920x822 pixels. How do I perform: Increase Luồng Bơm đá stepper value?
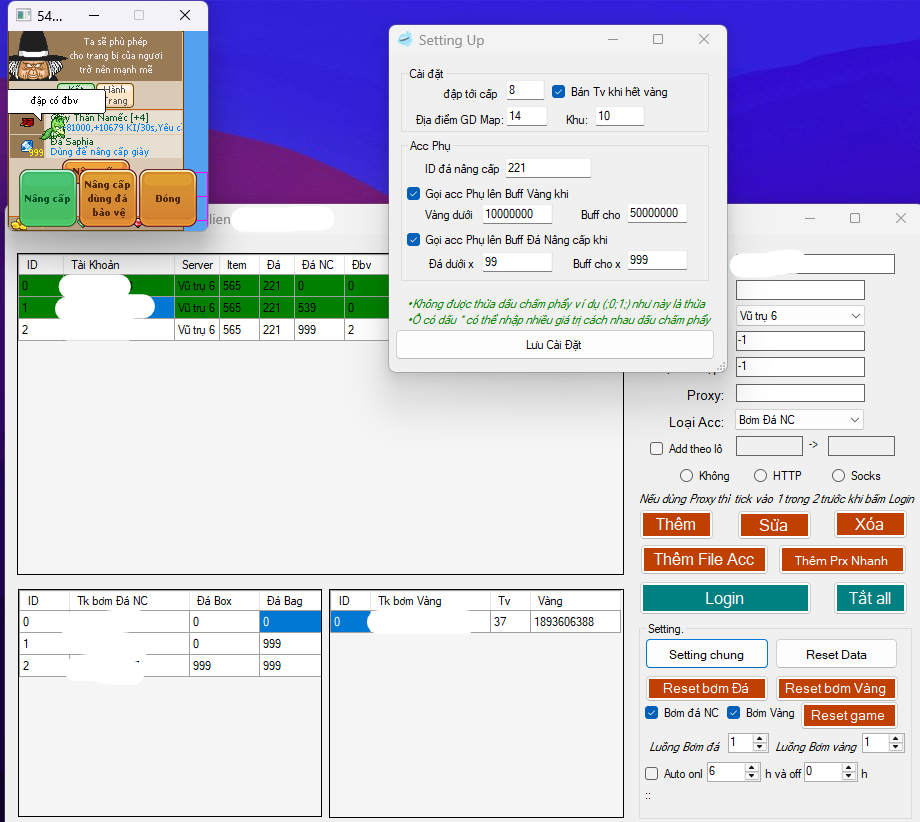pyautogui.click(x=760, y=739)
